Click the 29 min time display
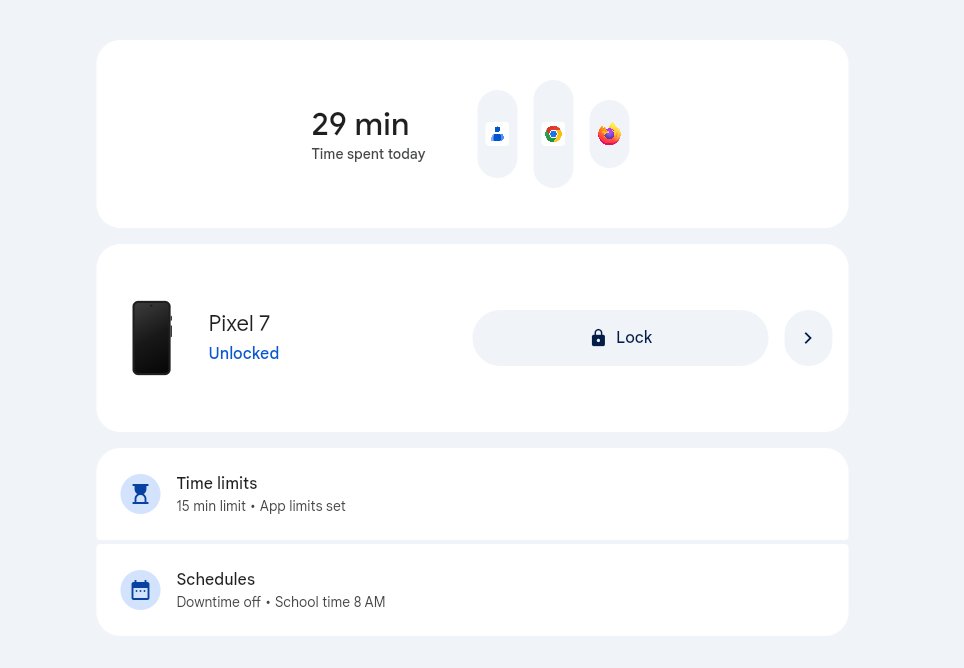 [x=360, y=124]
